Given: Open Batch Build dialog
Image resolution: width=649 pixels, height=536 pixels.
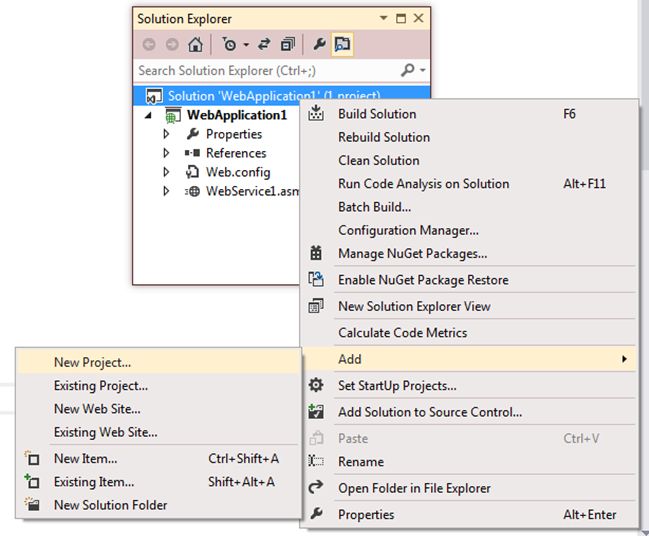Looking at the screenshot, I should 469,207.
